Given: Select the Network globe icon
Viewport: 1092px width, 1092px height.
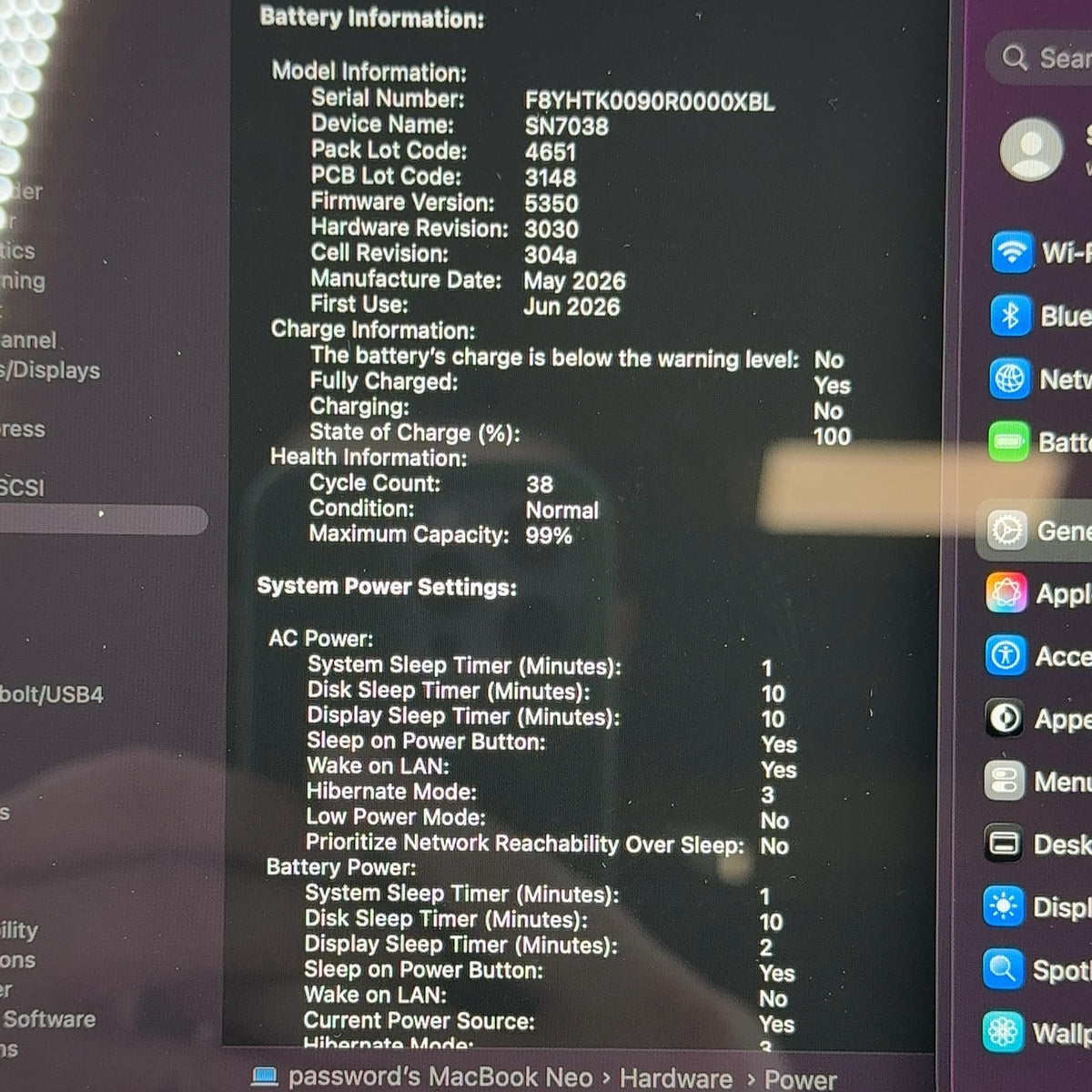Looking at the screenshot, I should (1009, 379).
